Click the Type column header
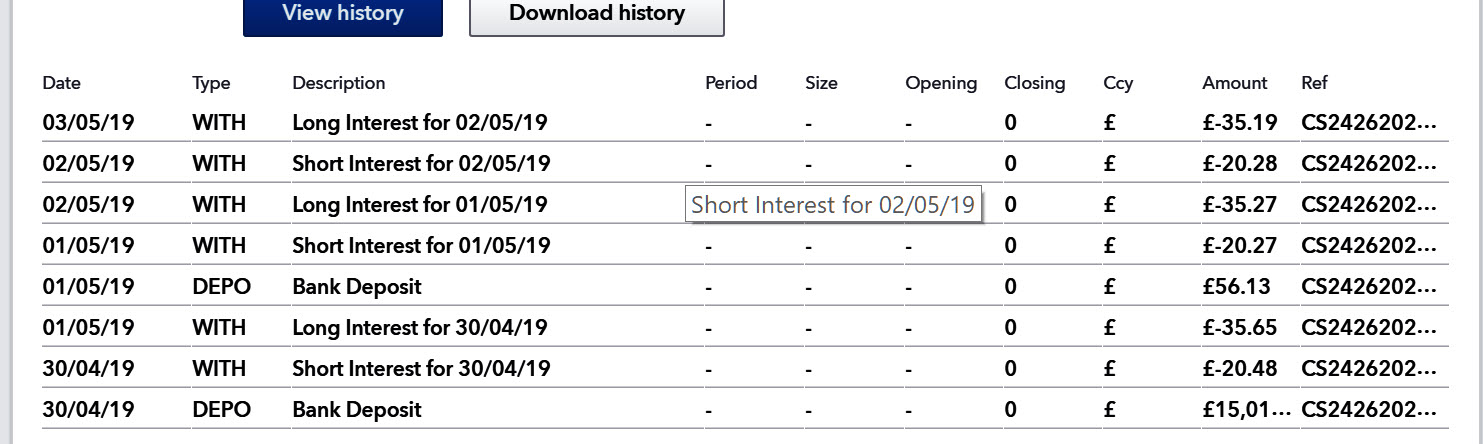 point(211,83)
